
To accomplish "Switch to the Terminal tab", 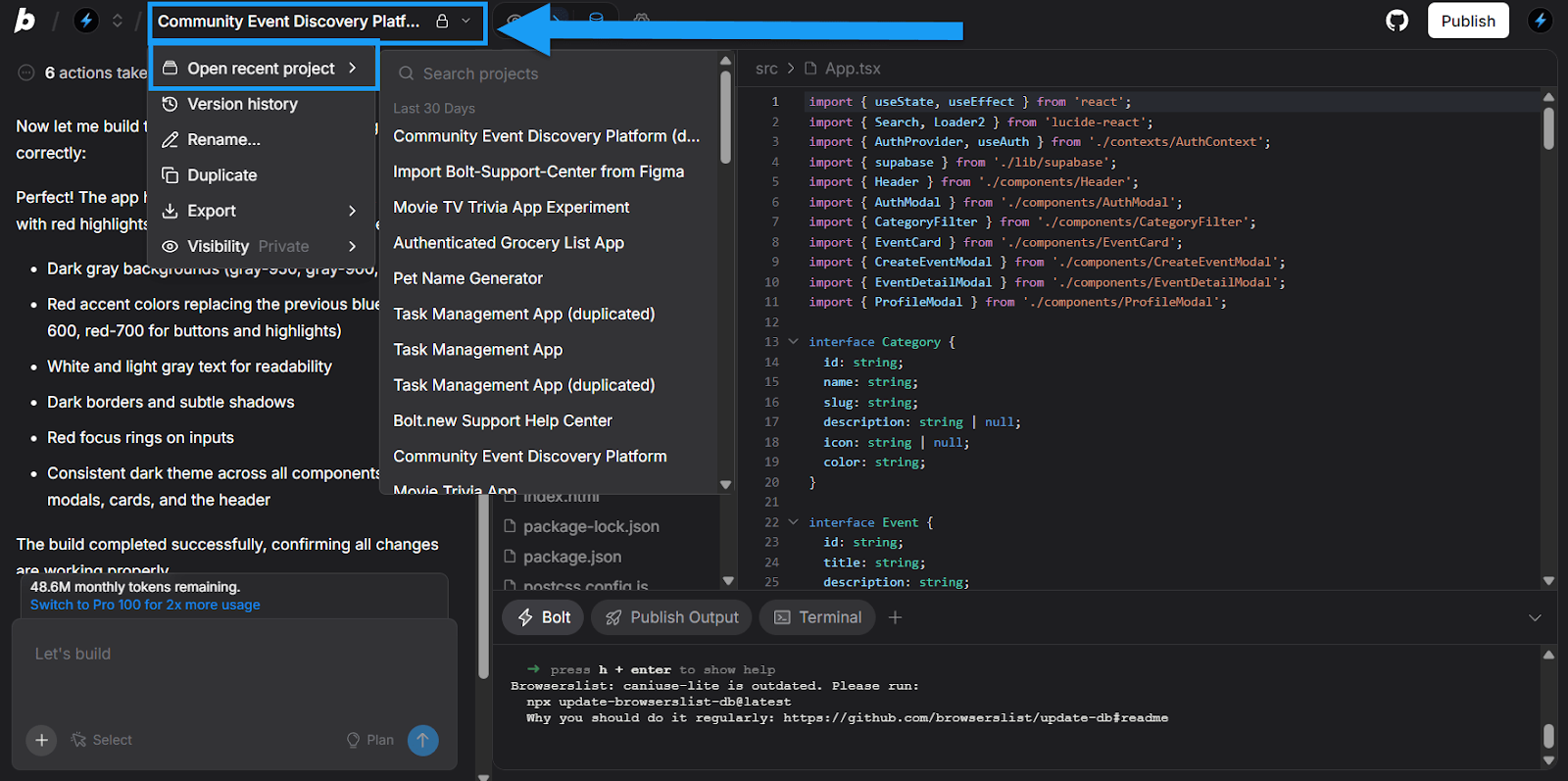I will click(817, 617).
